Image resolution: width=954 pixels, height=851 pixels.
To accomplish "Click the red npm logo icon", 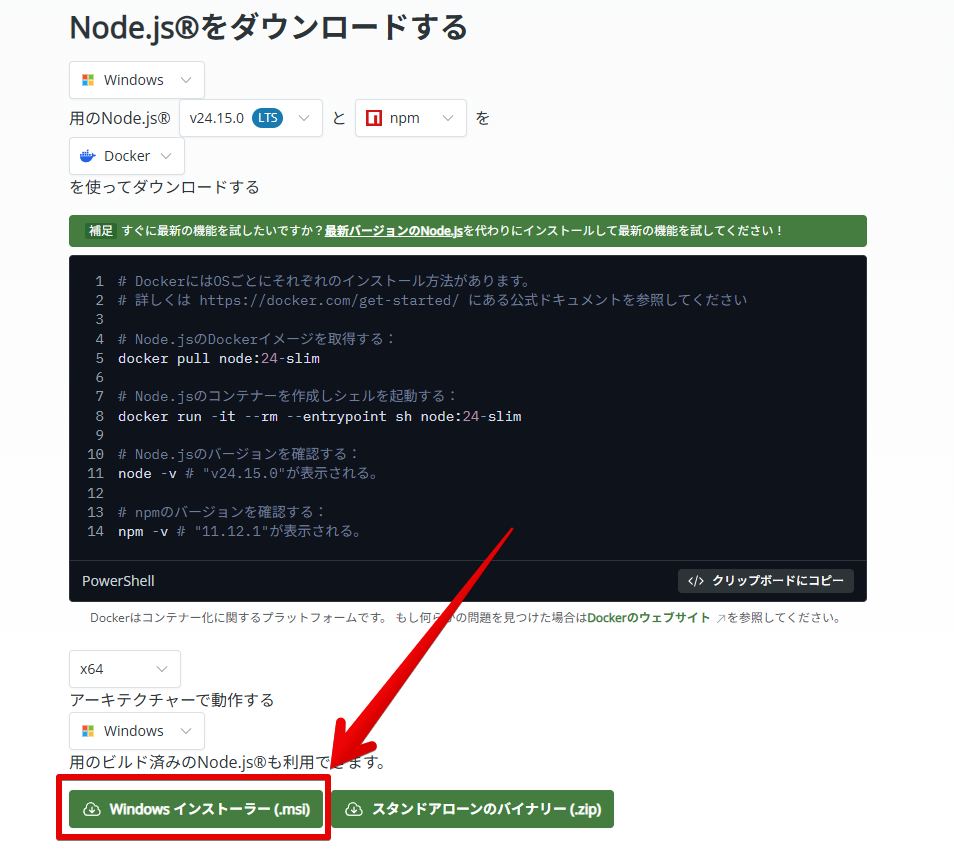I will tap(374, 118).
